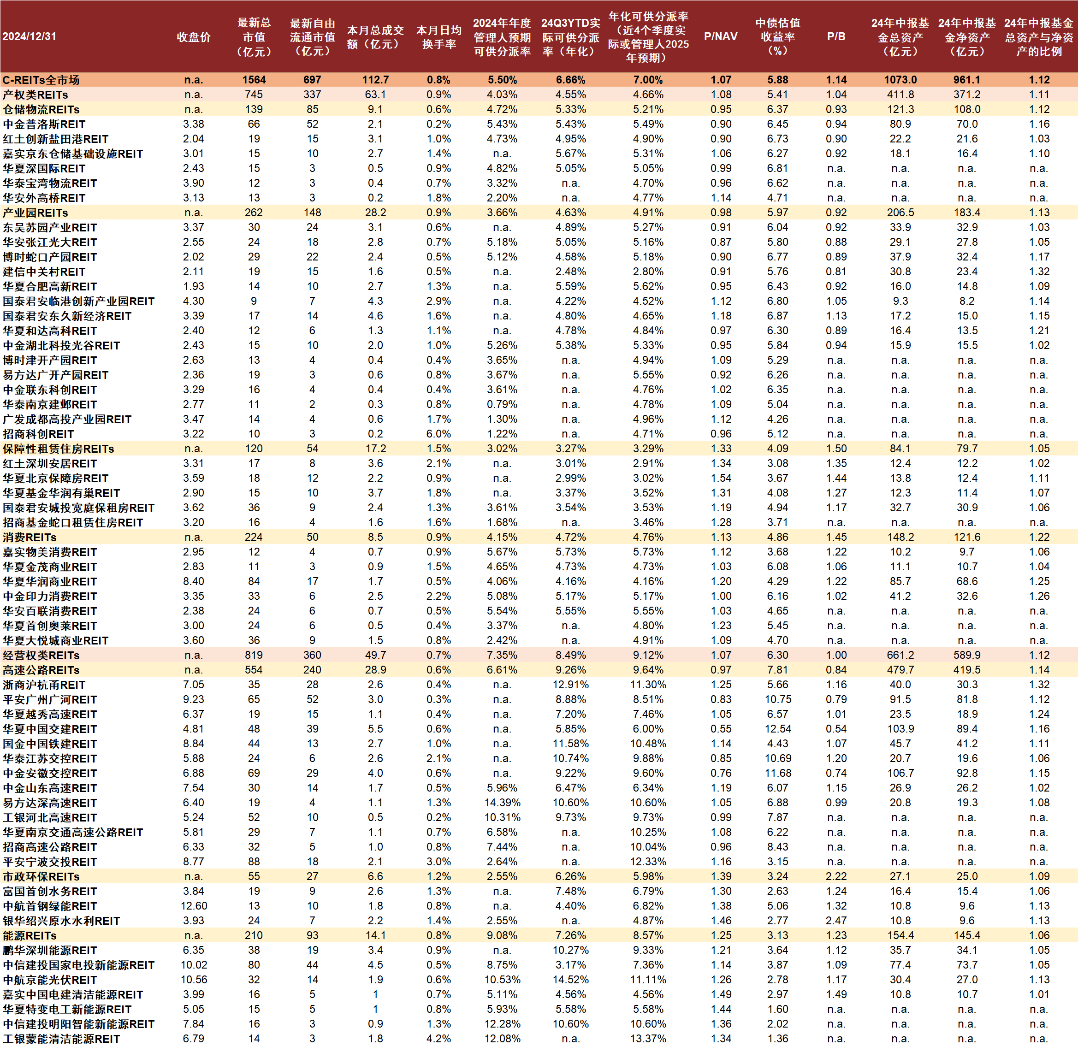Click the 年化可供分派率 column header
This screenshot has height=1046, width=1078.
(x=648, y=37)
